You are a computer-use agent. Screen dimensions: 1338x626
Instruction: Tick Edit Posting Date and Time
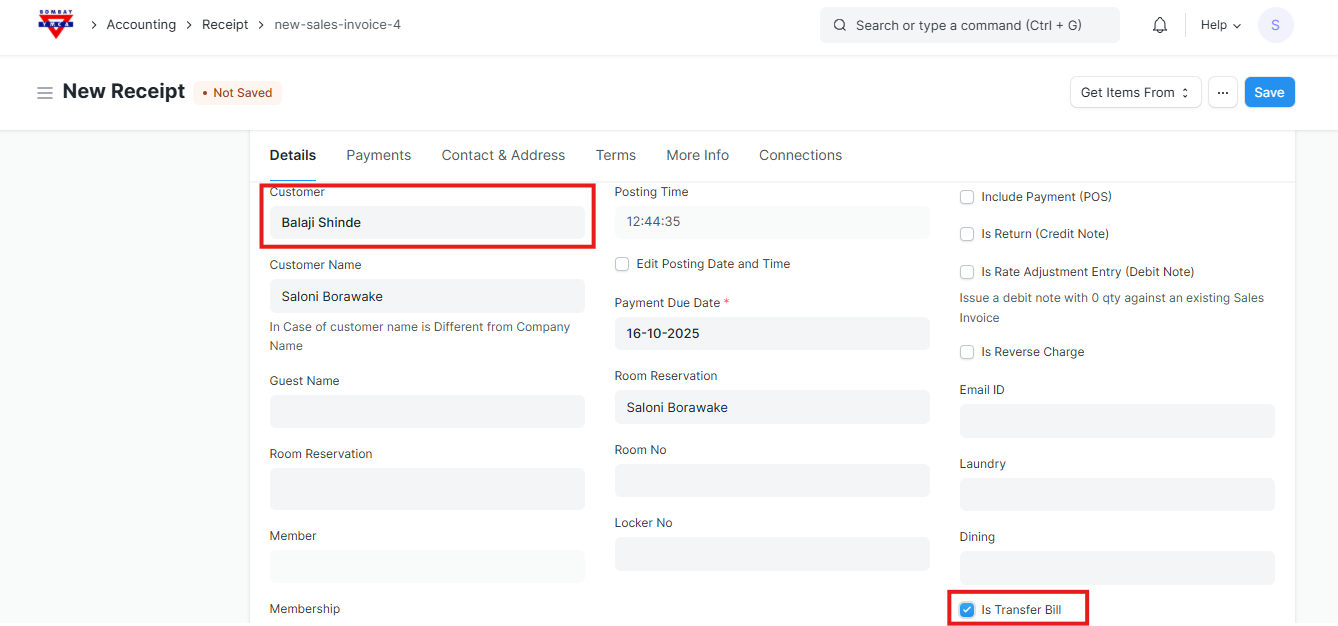[x=622, y=264]
